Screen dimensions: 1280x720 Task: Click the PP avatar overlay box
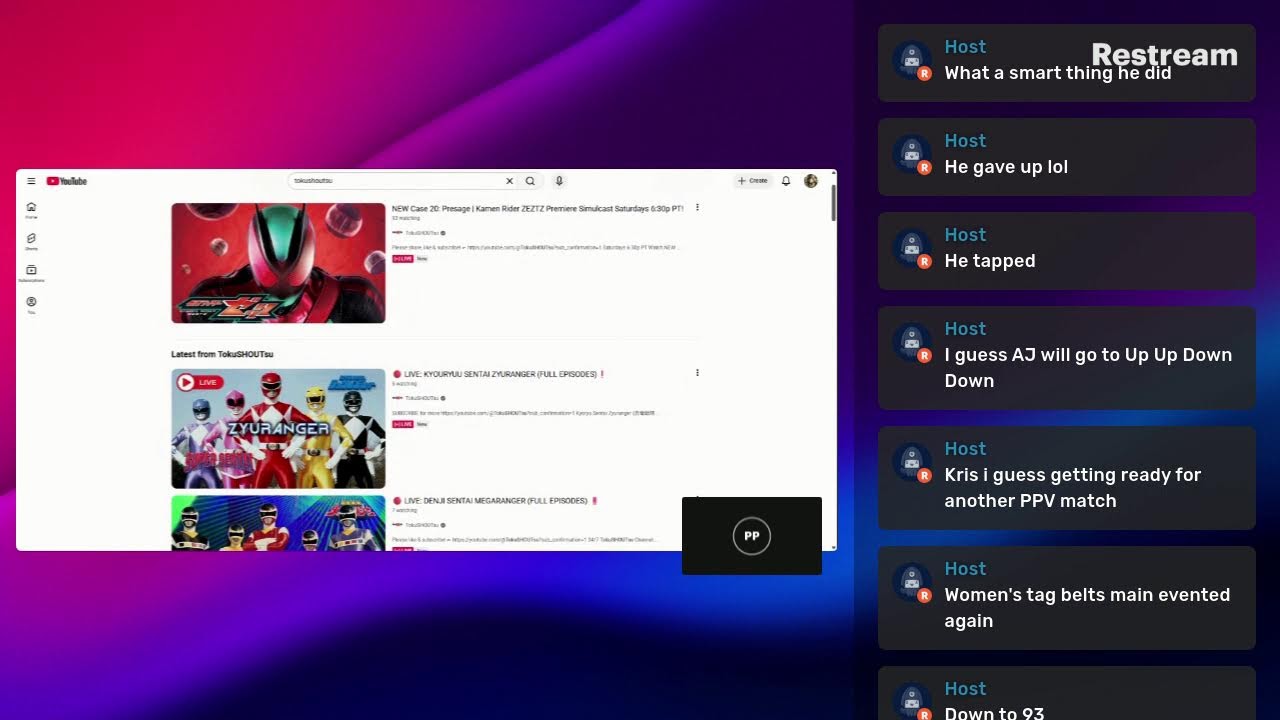[x=752, y=536]
